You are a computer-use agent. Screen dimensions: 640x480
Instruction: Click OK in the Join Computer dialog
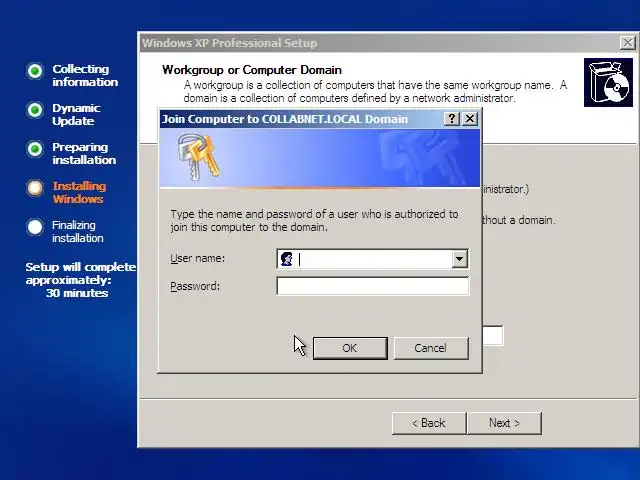[350, 348]
